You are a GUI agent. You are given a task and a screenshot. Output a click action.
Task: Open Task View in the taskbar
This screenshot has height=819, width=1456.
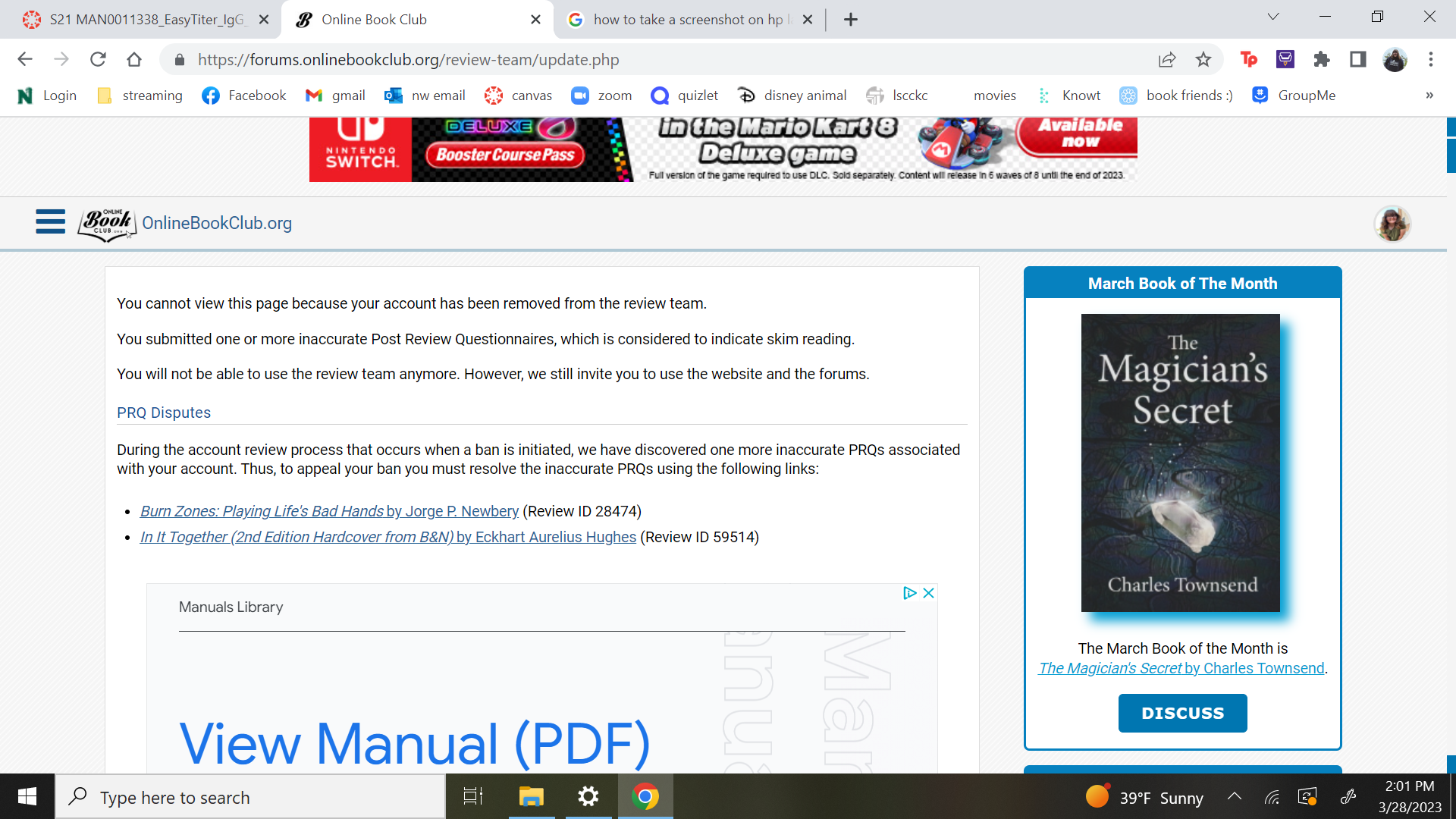tap(473, 797)
